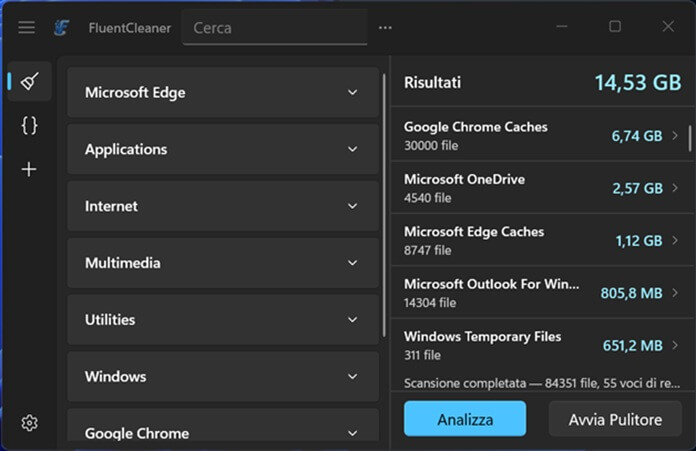Open Microsoft Edge Caches result chevron
The image size is (696, 451).
pyautogui.click(x=675, y=240)
